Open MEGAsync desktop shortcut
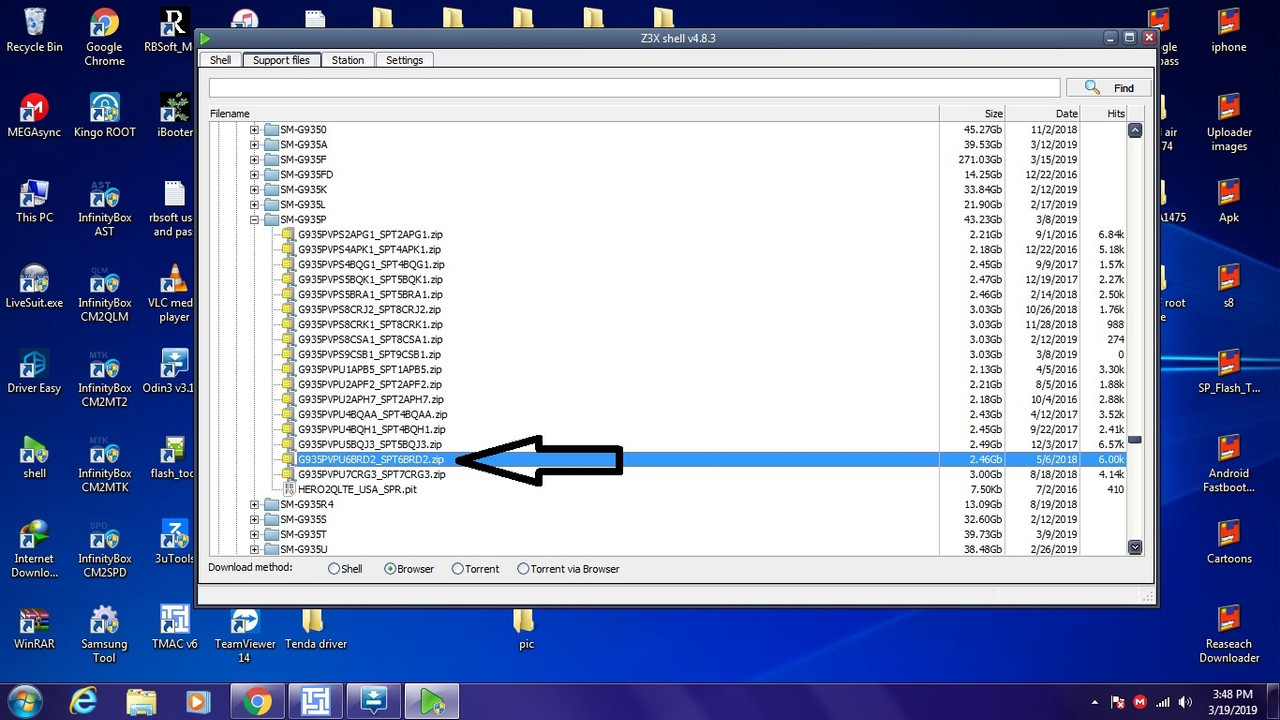Screen dimensions: 1280x720 coord(34,115)
